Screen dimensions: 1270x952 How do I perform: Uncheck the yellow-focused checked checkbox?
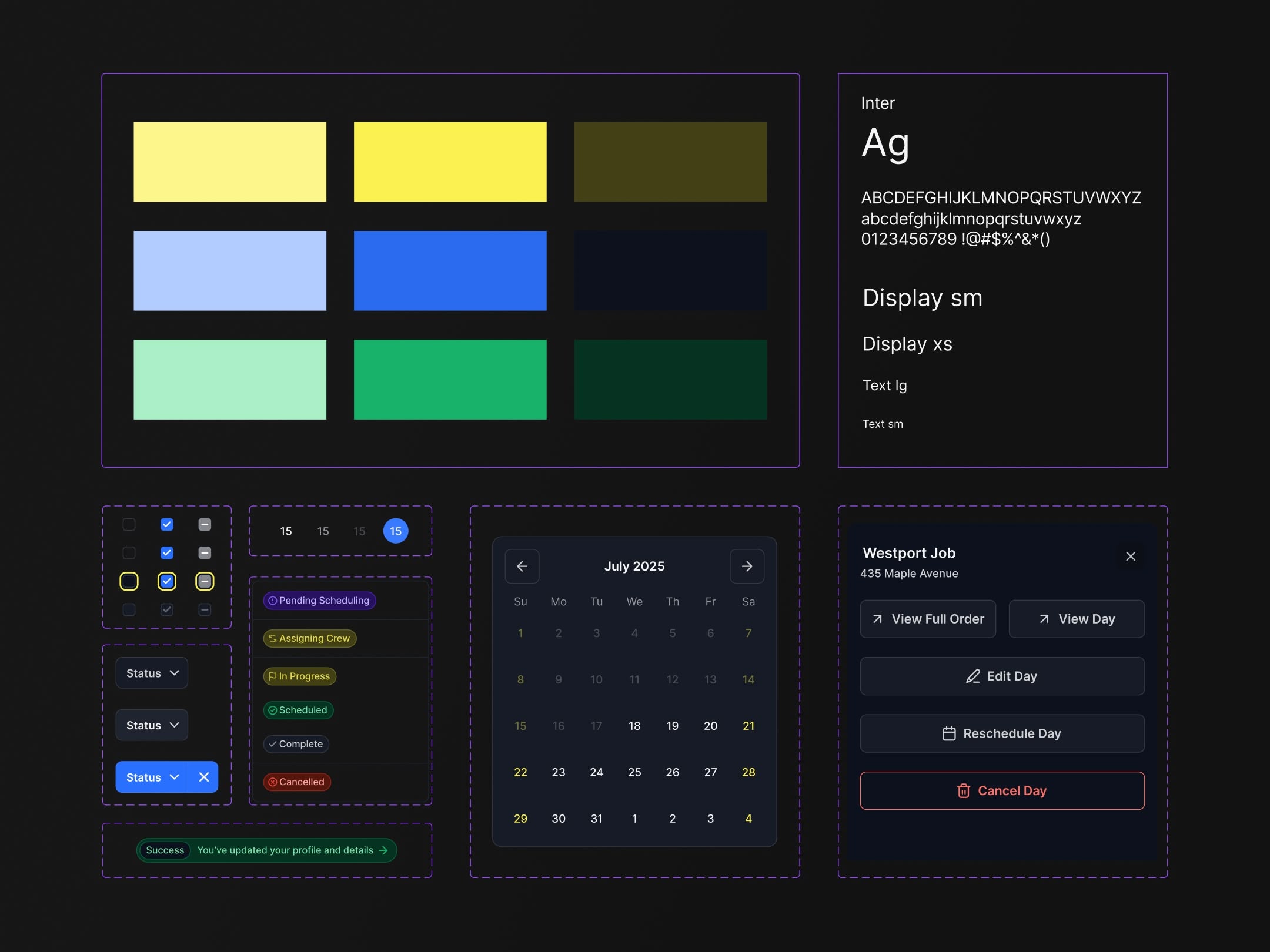[x=167, y=581]
